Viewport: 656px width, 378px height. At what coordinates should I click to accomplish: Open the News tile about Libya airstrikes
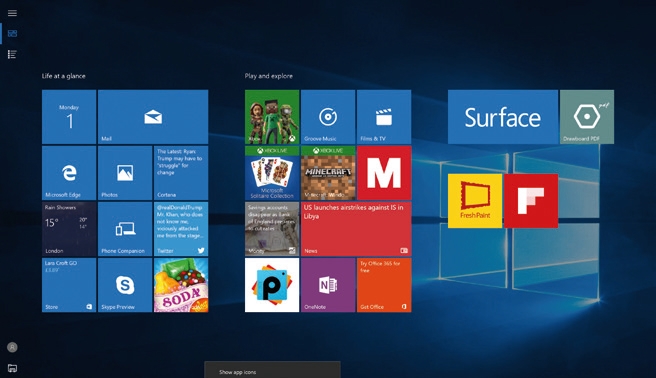pos(356,229)
